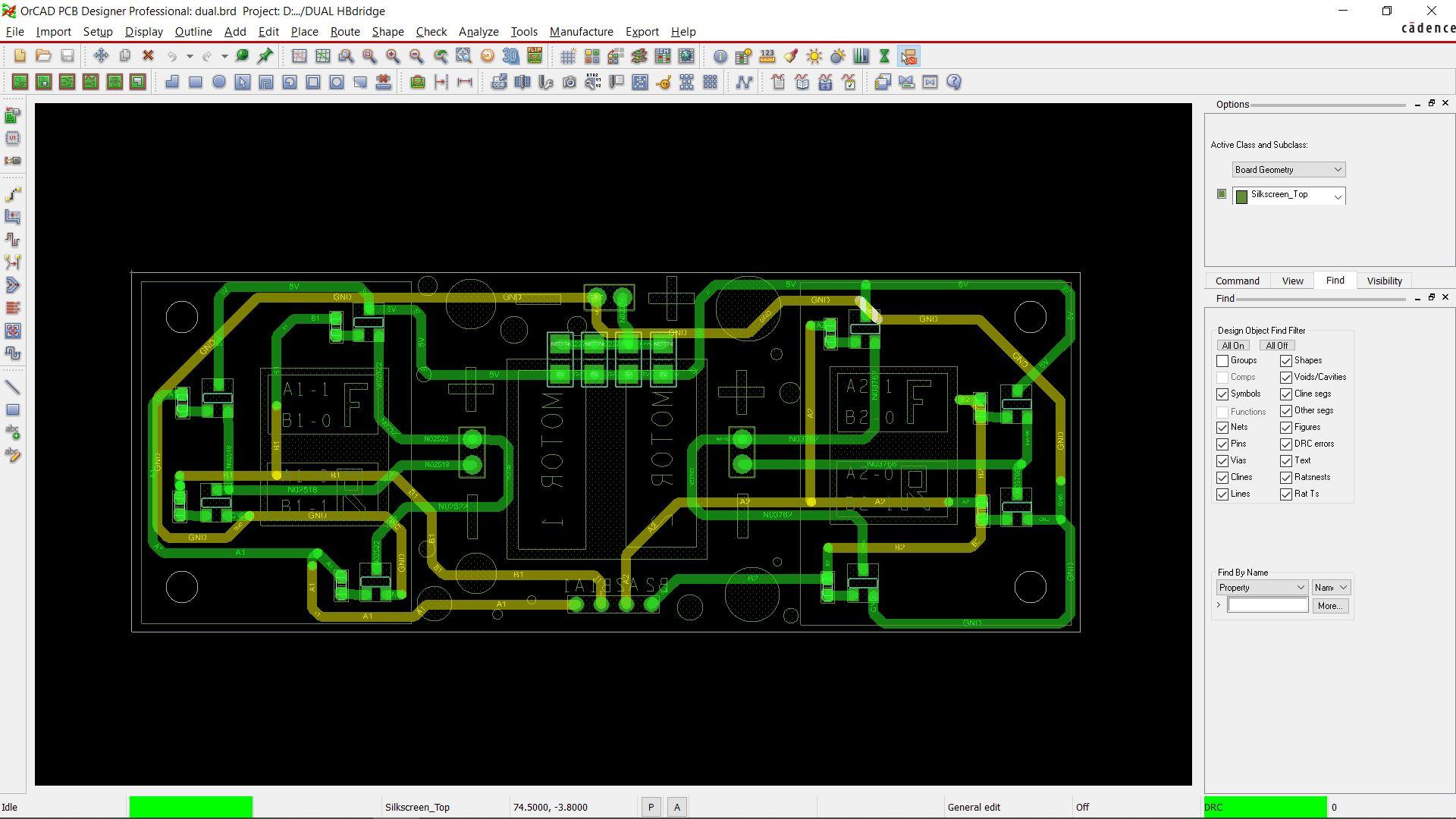
Task: Switch to the Visibility tab
Action: pyautogui.click(x=1384, y=281)
